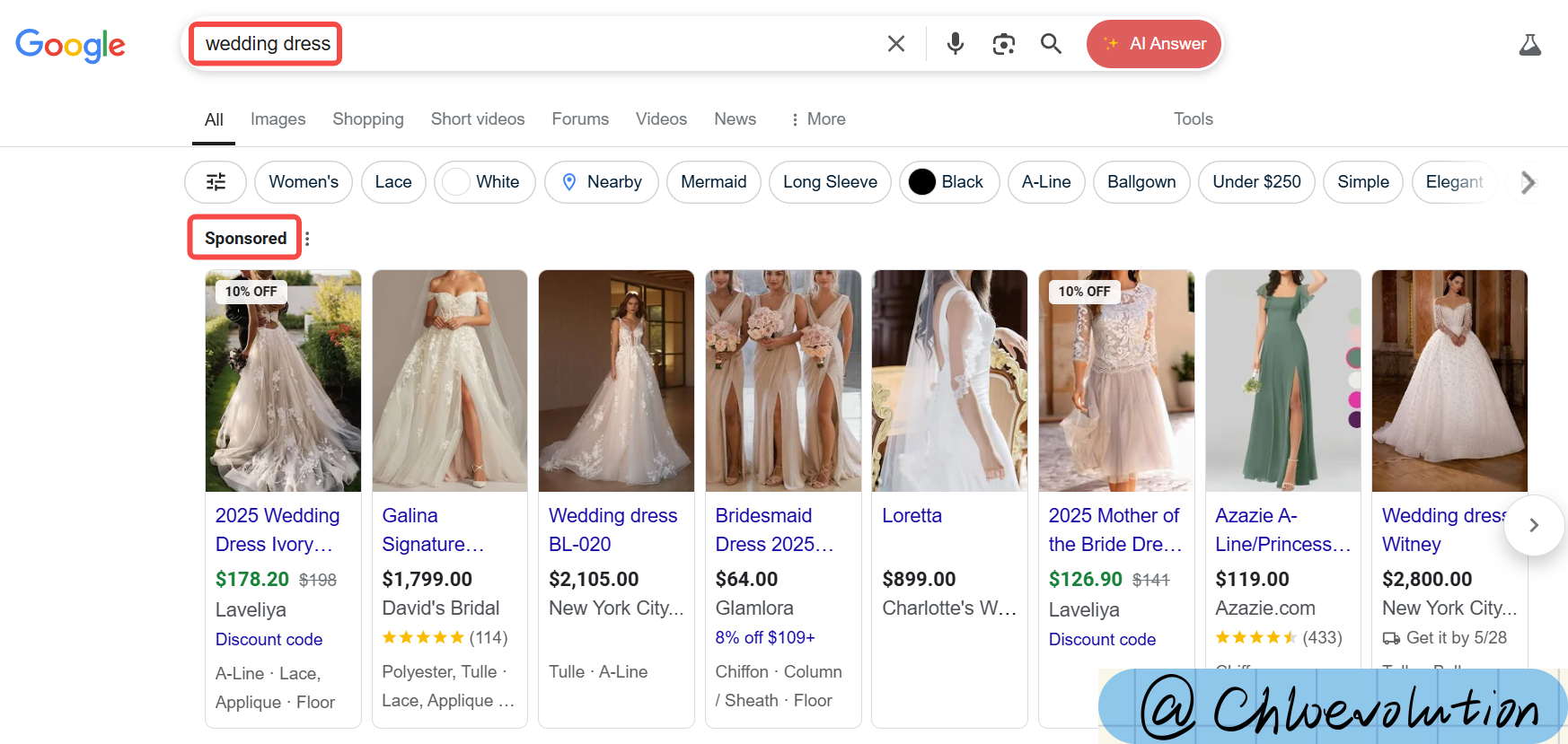Image resolution: width=1568 pixels, height=744 pixels.
Task: Open the Mother of the Bride dress image
Action: [x=1116, y=381]
